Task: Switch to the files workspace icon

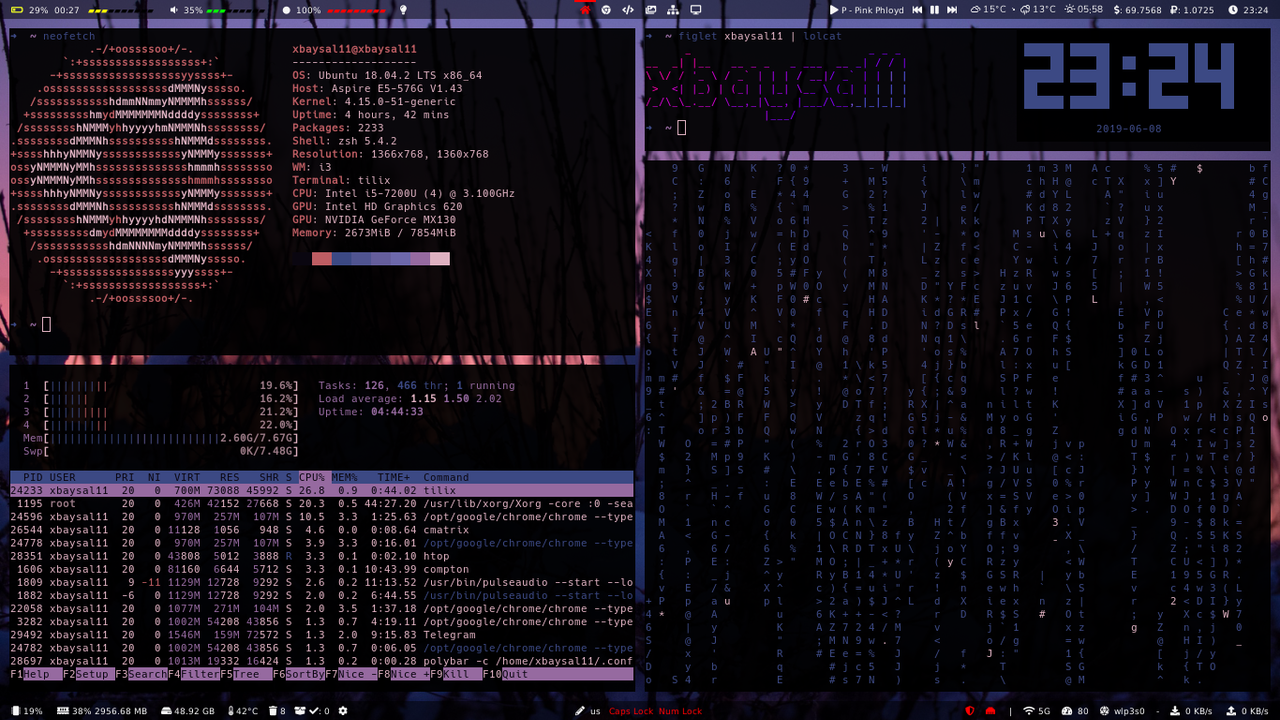Action: (651, 9)
